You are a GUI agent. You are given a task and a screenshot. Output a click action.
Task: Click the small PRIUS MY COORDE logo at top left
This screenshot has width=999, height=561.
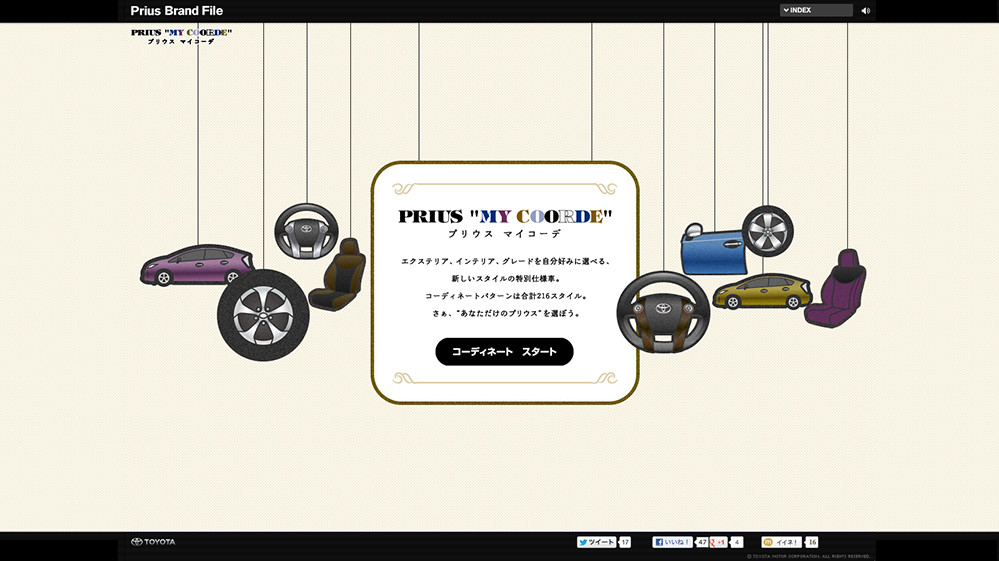[182, 36]
